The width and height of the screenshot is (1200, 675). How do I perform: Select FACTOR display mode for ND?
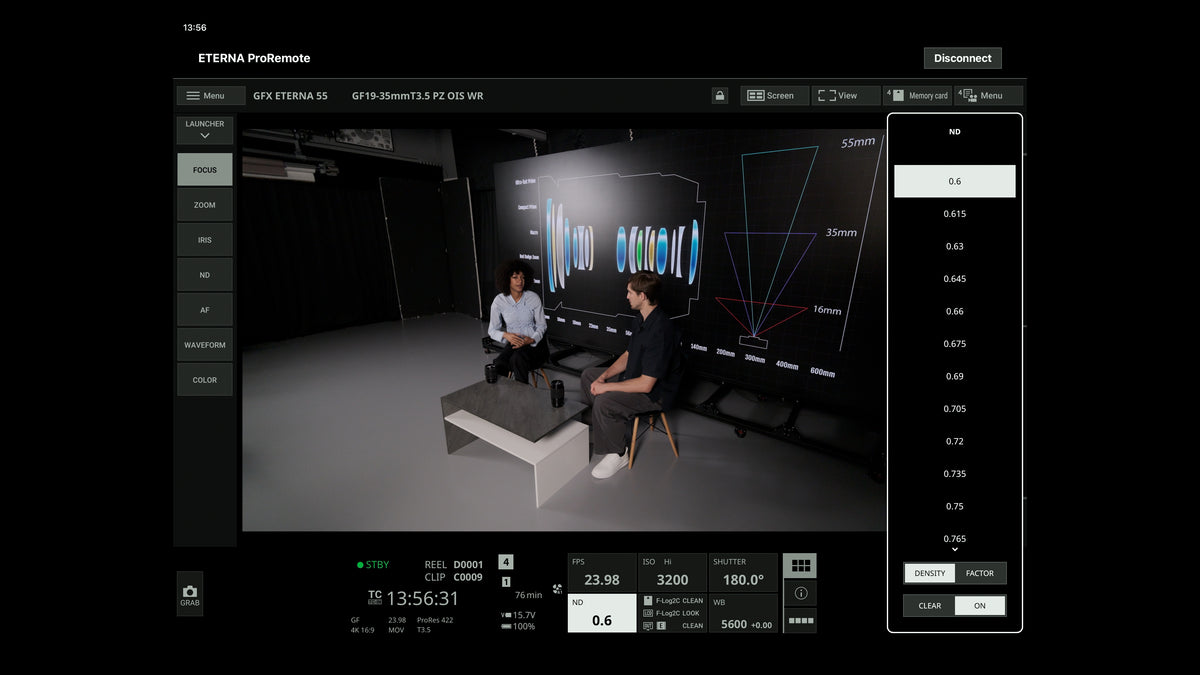[980, 573]
